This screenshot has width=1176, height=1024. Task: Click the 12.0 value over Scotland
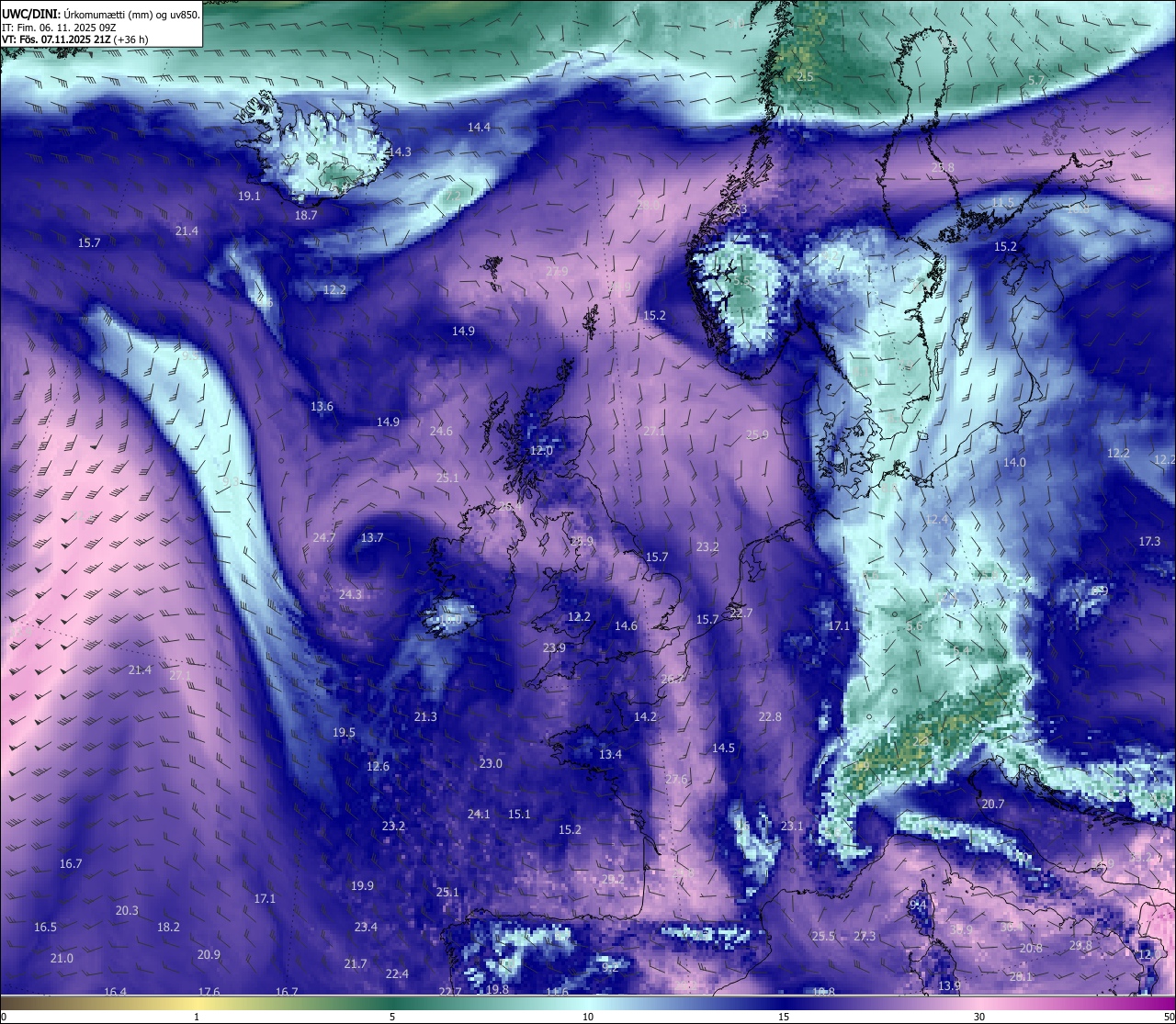[x=542, y=451]
